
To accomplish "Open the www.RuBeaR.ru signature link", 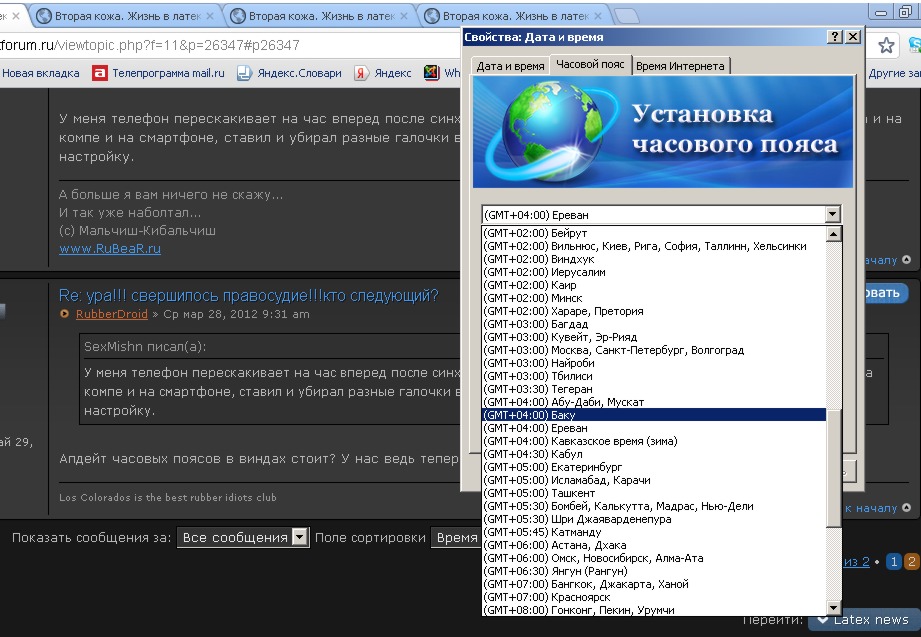I will click(x=110, y=249).
